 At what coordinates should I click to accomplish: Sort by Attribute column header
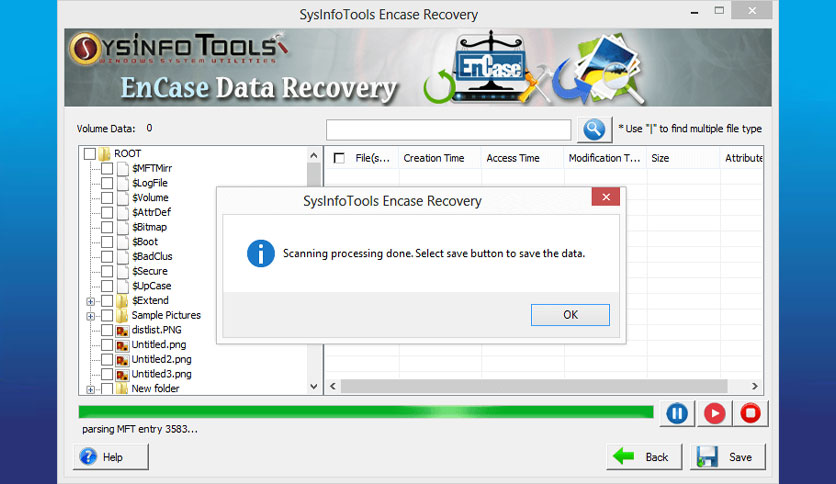(x=742, y=158)
